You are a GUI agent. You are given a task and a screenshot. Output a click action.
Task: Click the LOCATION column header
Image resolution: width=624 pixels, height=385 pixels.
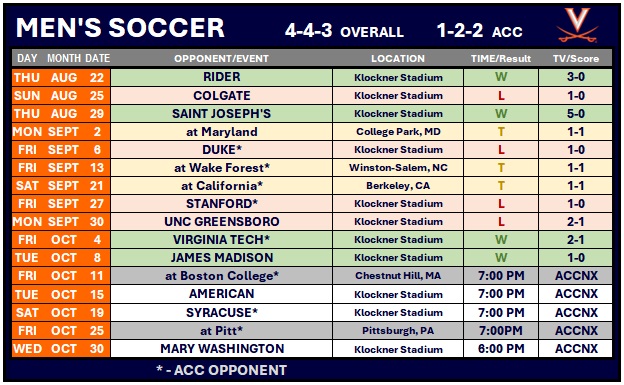398,59
